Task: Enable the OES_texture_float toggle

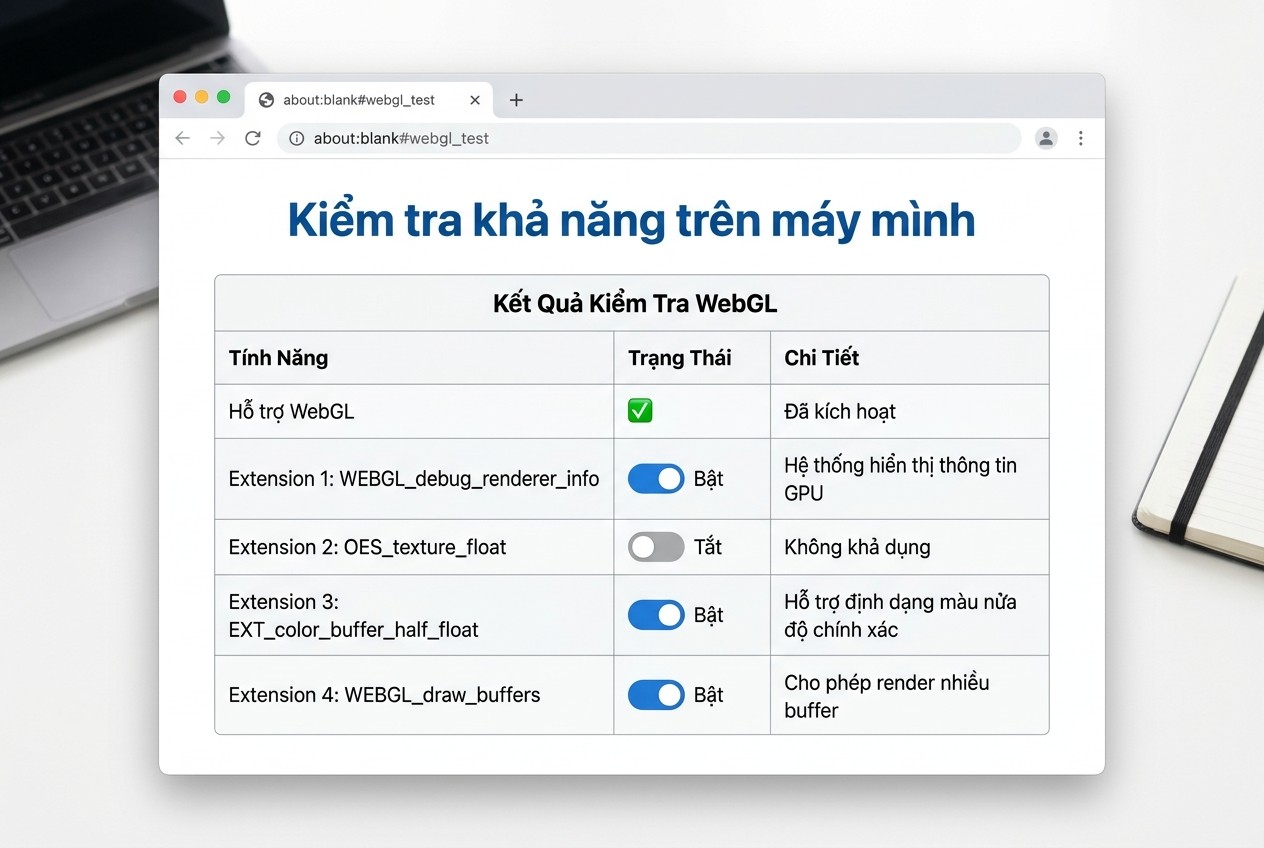Action: (656, 547)
